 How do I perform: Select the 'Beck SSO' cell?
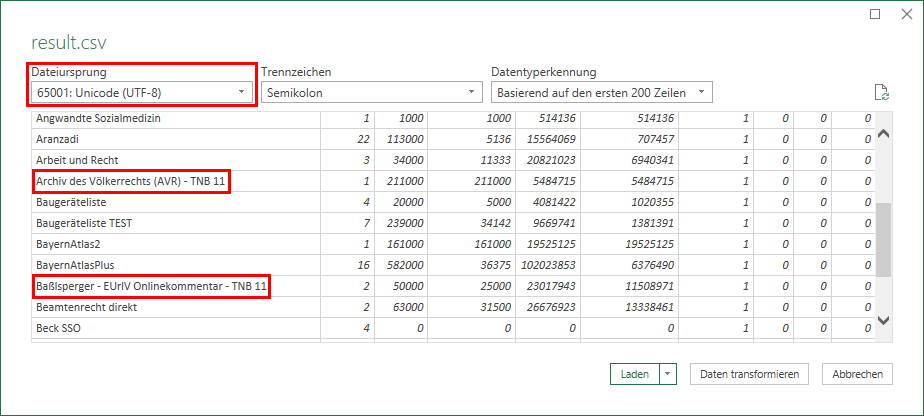(x=176, y=328)
